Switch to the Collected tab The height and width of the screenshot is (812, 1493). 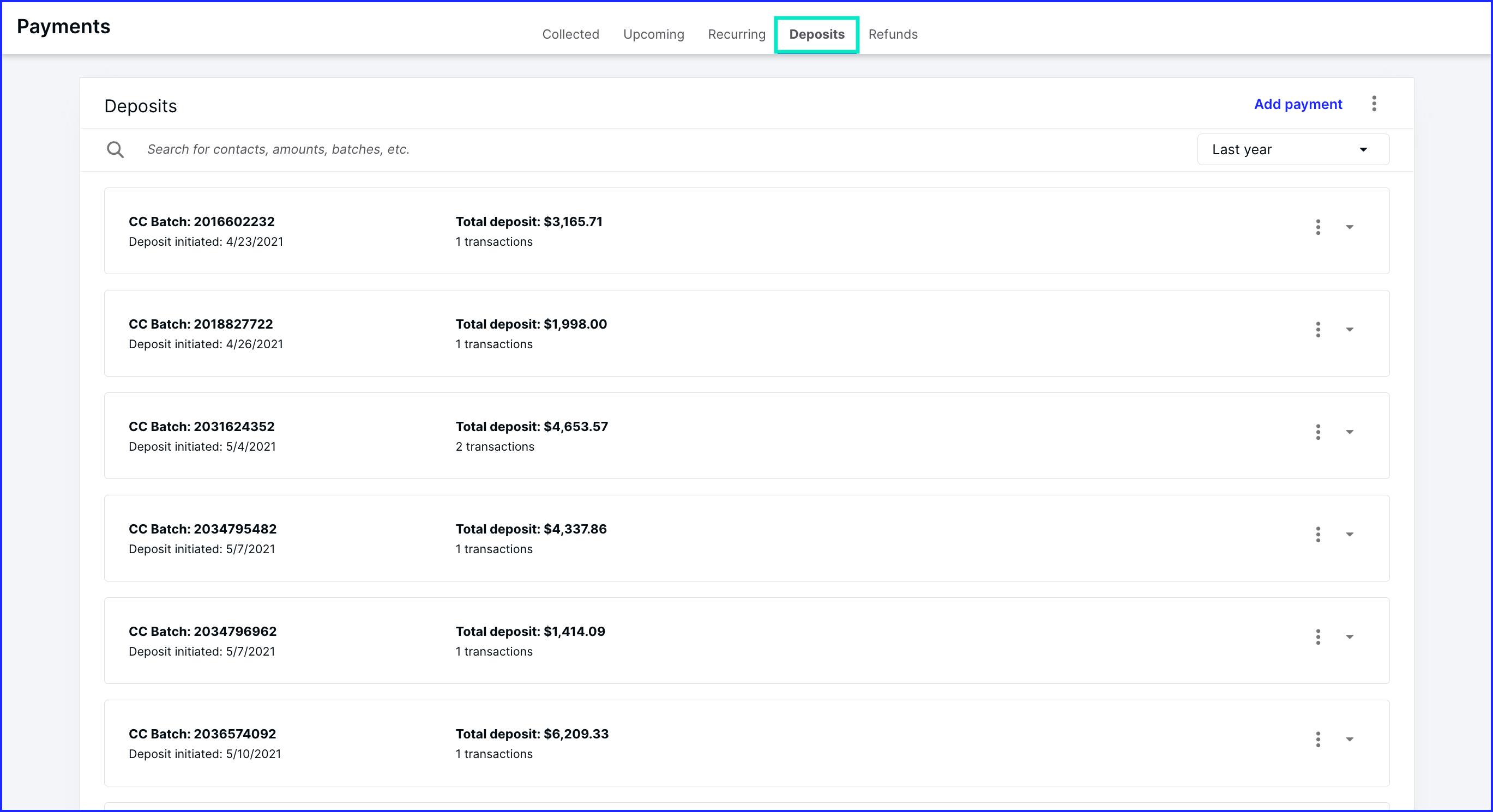570,34
